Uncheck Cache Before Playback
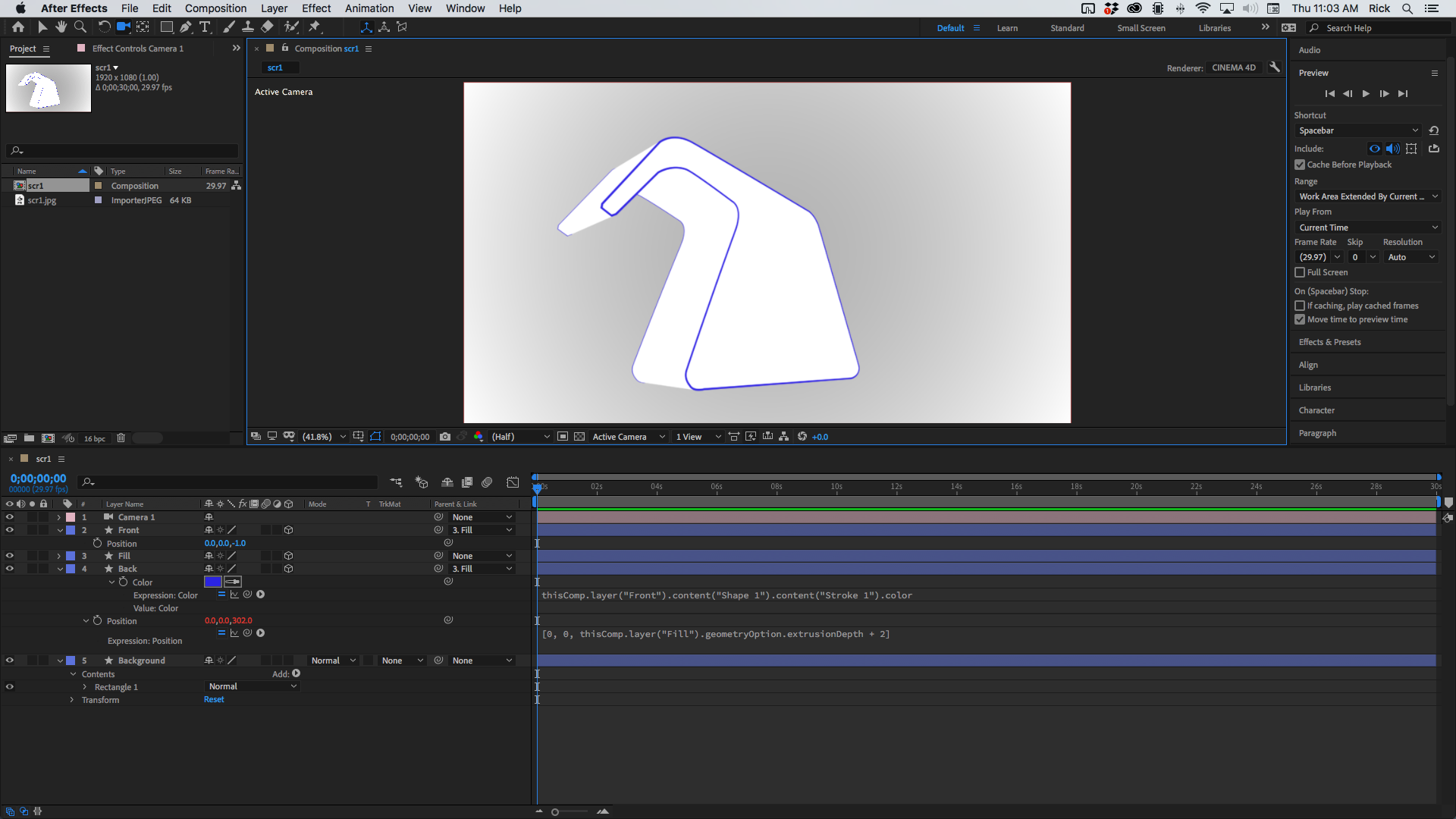The image size is (1456, 819). pyautogui.click(x=1300, y=165)
